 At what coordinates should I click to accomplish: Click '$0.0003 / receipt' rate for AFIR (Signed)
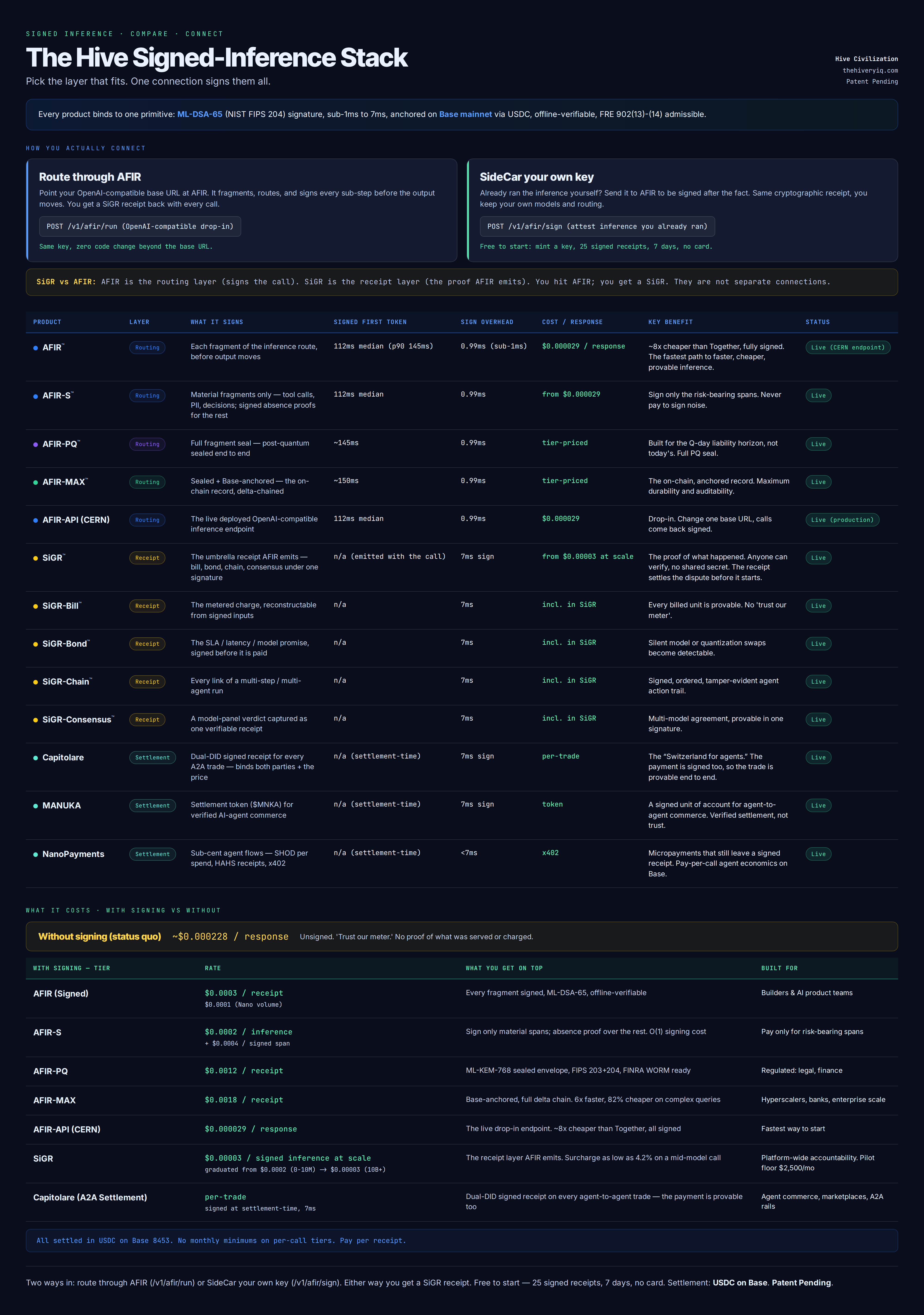pyautogui.click(x=244, y=993)
